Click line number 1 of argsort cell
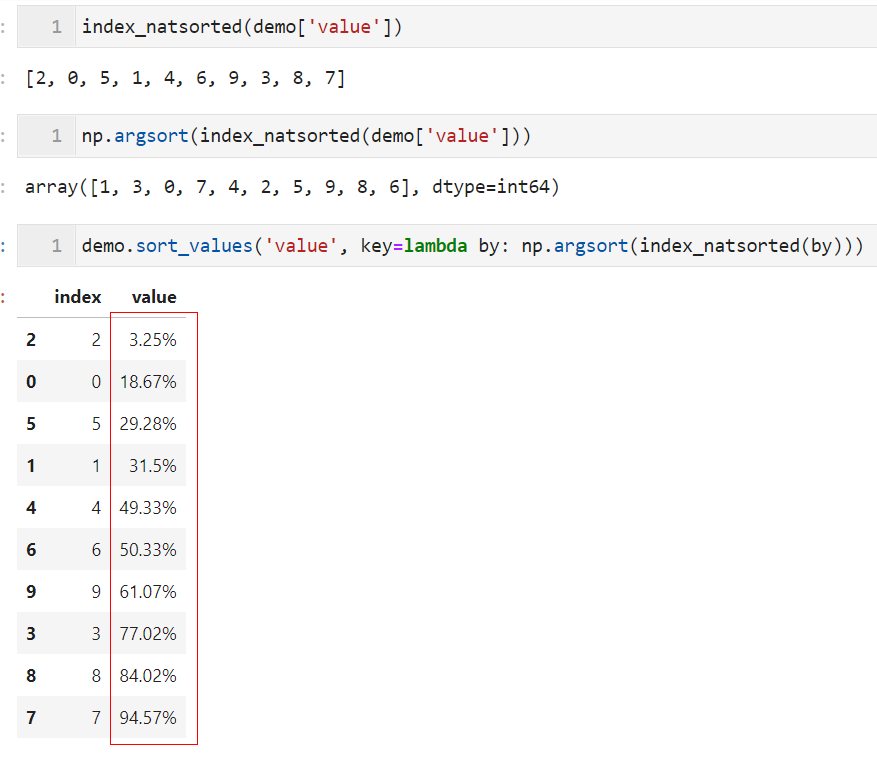Image resolution: width=877 pixels, height=762 pixels. pyautogui.click(x=56, y=136)
